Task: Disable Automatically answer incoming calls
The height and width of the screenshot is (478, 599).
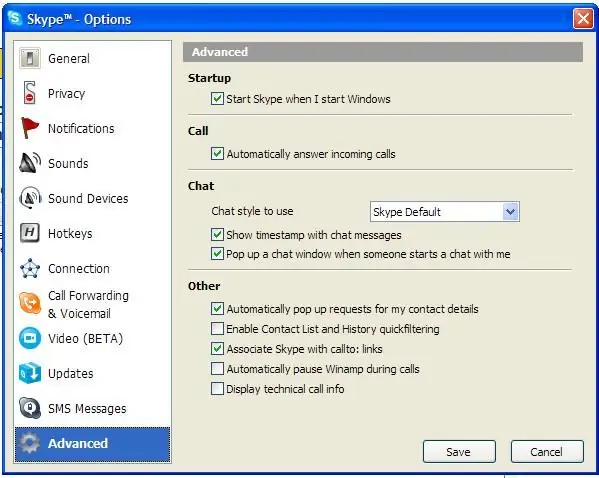Action: (x=217, y=154)
